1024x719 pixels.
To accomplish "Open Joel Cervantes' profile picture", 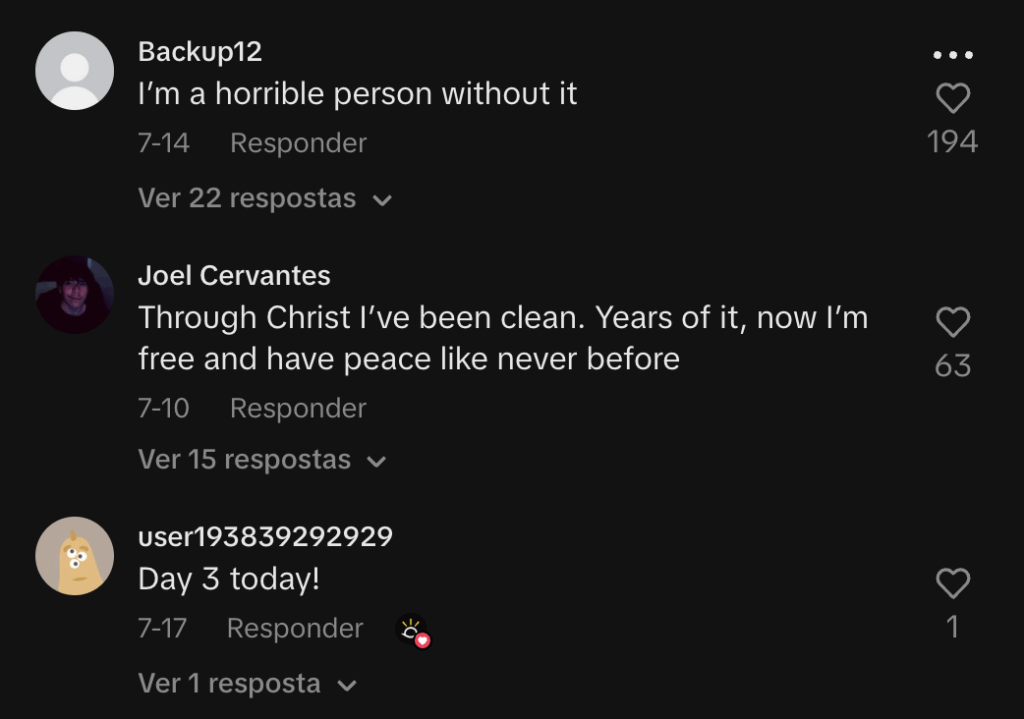I will [x=74, y=294].
